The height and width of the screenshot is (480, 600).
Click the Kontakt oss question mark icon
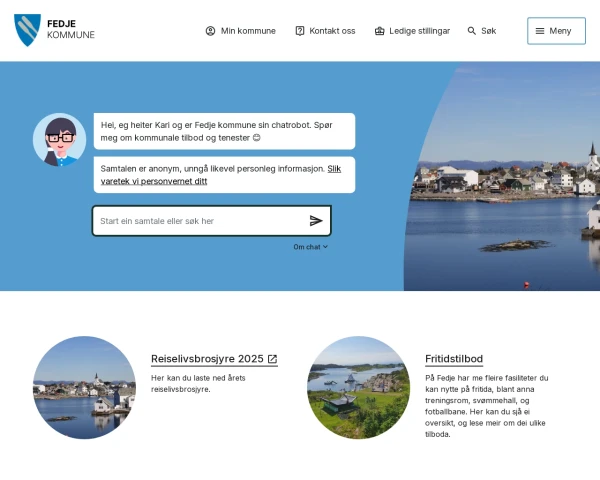point(300,31)
